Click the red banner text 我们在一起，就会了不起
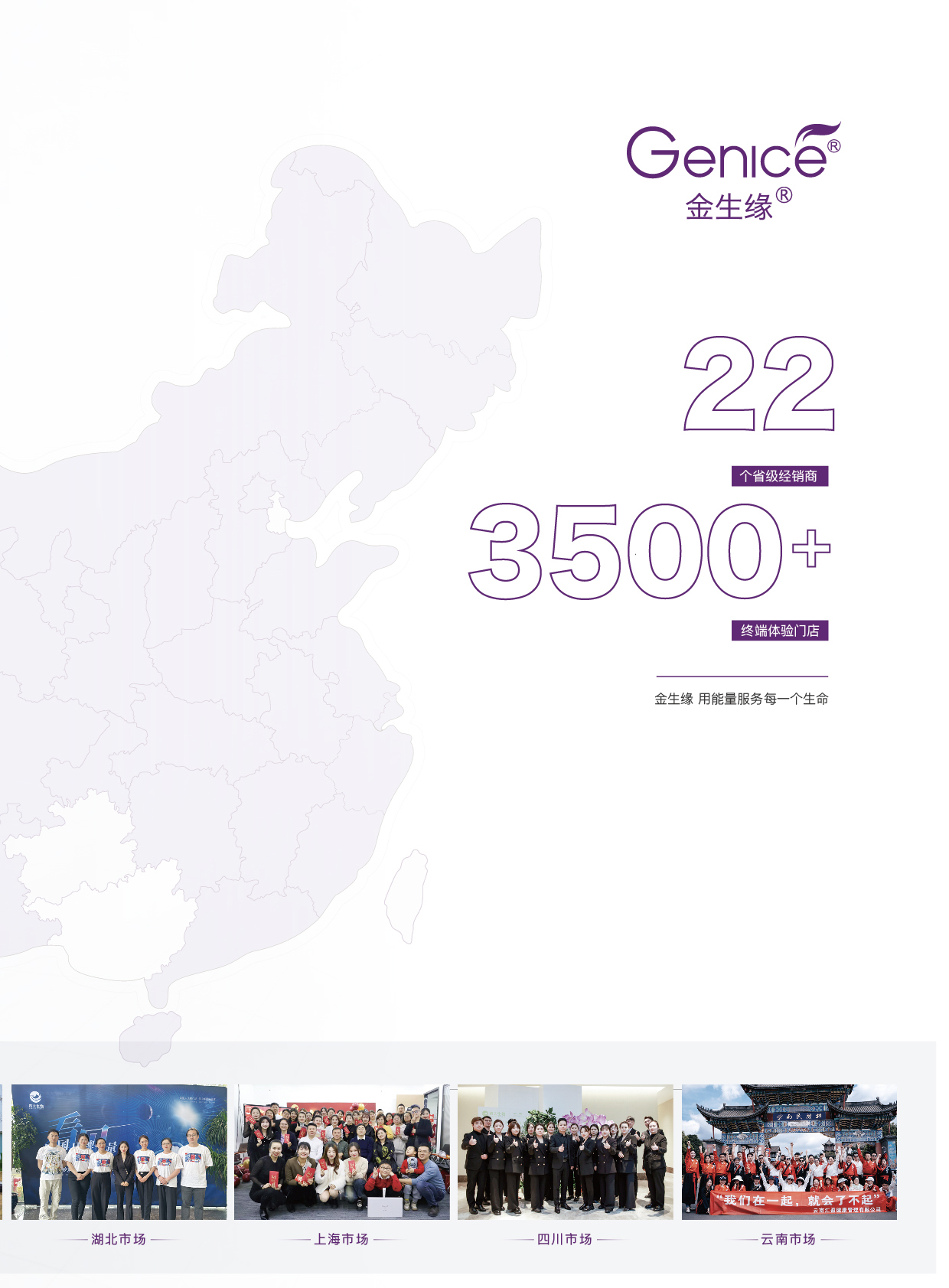The height and width of the screenshot is (1288, 949). [798, 1200]
